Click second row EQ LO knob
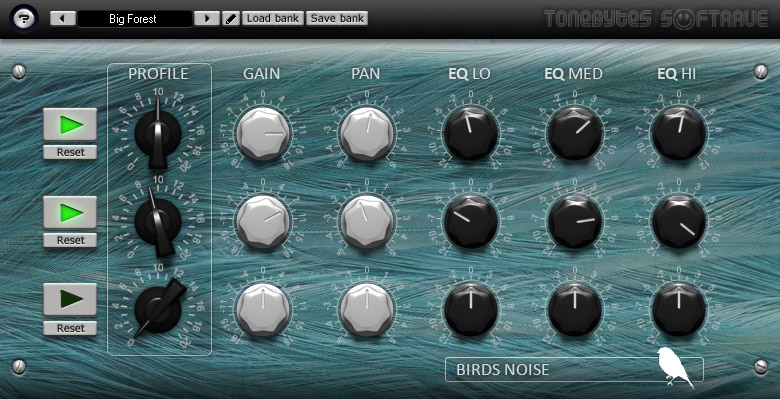The image size is (780, 399). (471, 221)
